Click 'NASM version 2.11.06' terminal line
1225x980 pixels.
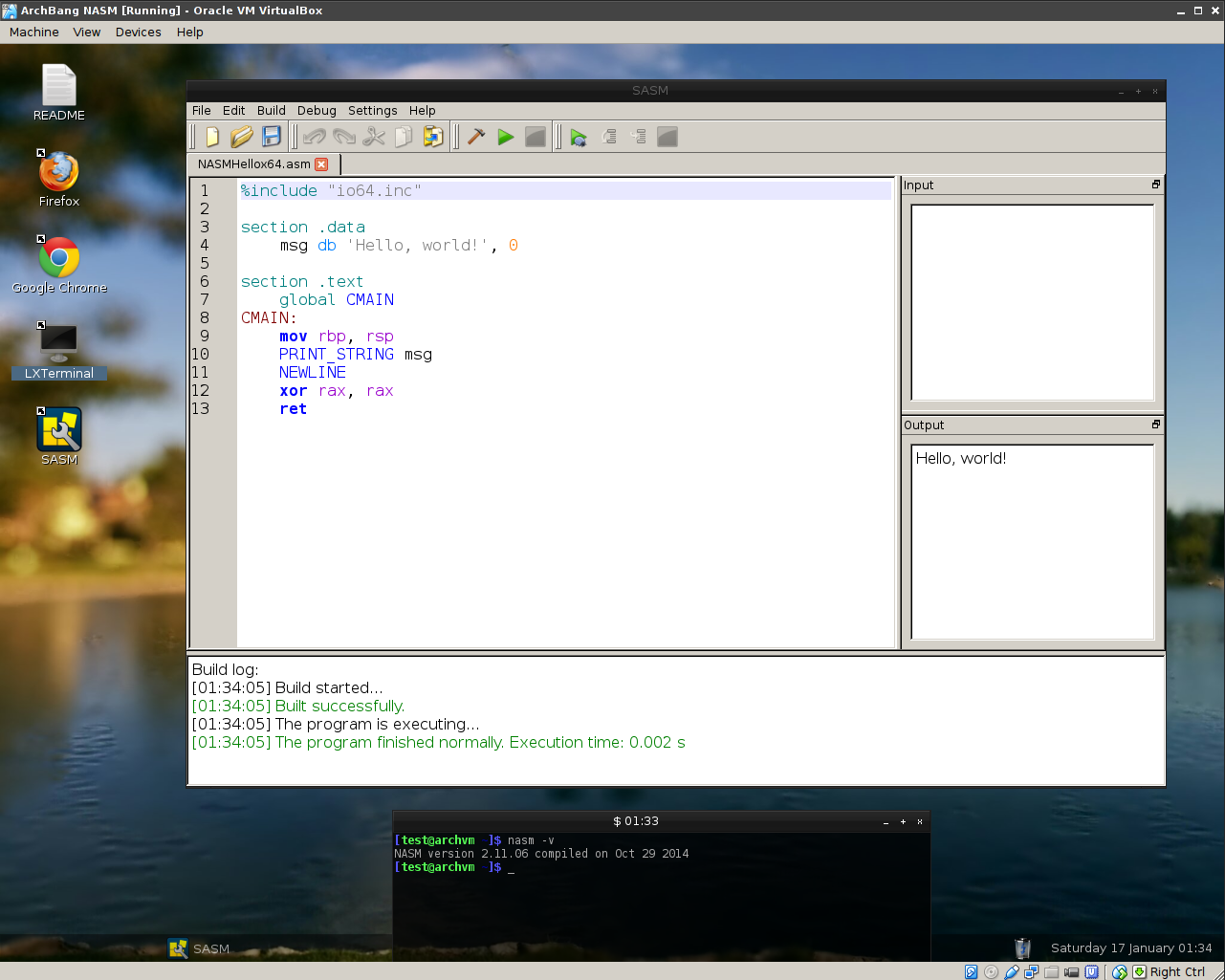[x=541, y=853]
